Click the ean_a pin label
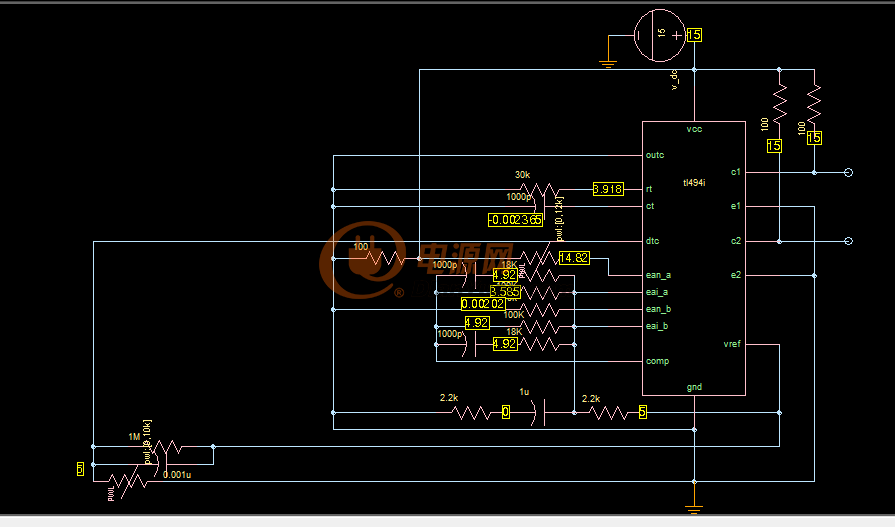 [x=658, y=275]
